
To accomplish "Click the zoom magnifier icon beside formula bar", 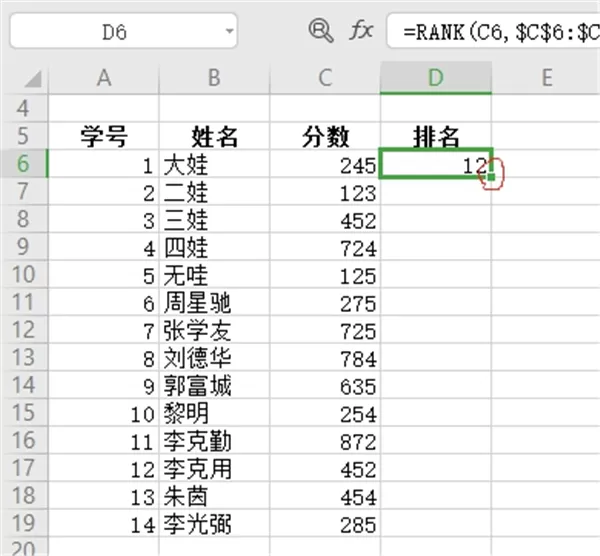I will click(321, 30).
